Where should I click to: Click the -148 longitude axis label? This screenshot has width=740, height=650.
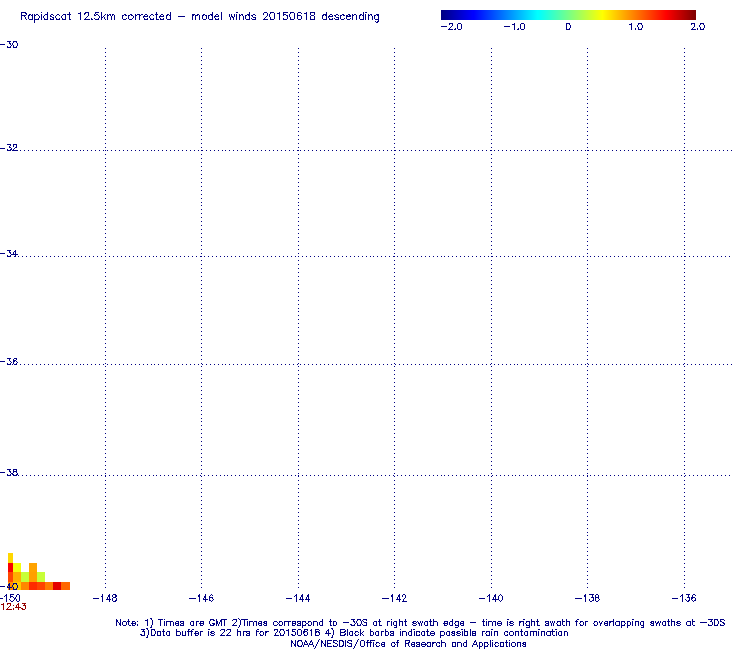click(105, 599)
